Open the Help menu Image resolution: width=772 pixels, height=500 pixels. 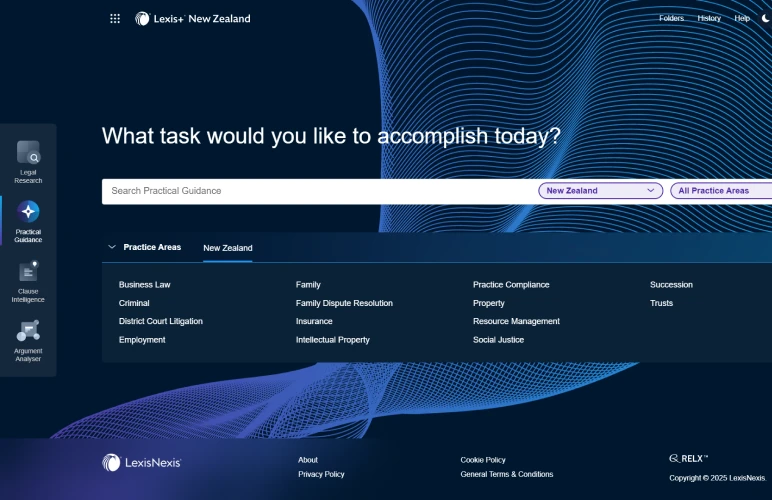point(742,18)
